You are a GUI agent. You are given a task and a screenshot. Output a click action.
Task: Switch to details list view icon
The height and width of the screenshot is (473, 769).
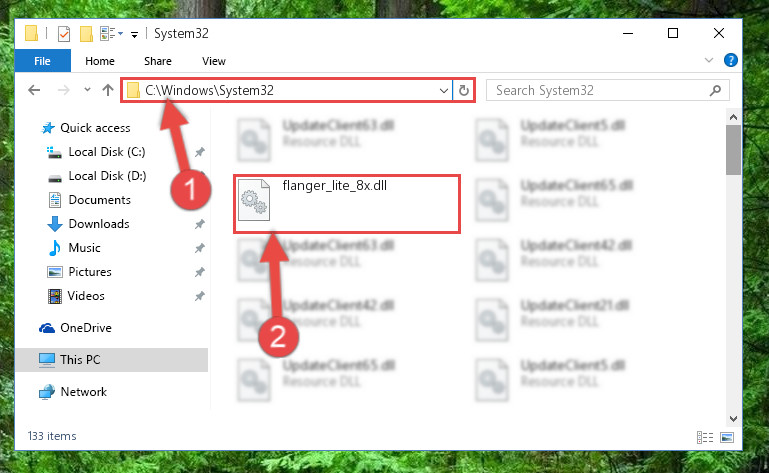point(705,437)
